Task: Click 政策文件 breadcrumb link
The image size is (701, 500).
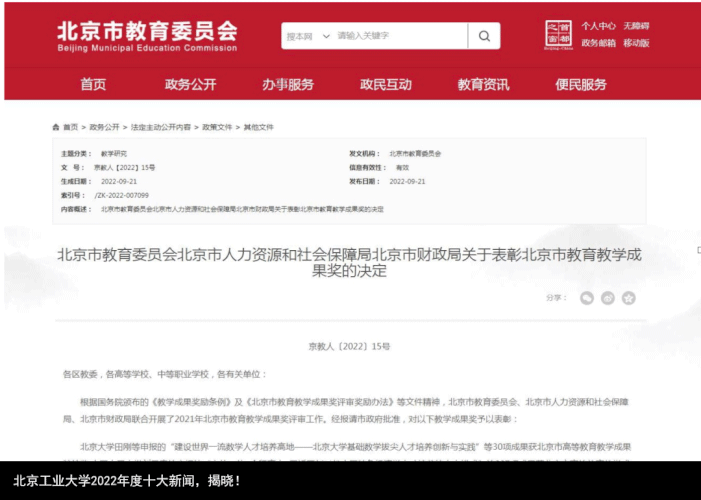Action: pos(217,127)
